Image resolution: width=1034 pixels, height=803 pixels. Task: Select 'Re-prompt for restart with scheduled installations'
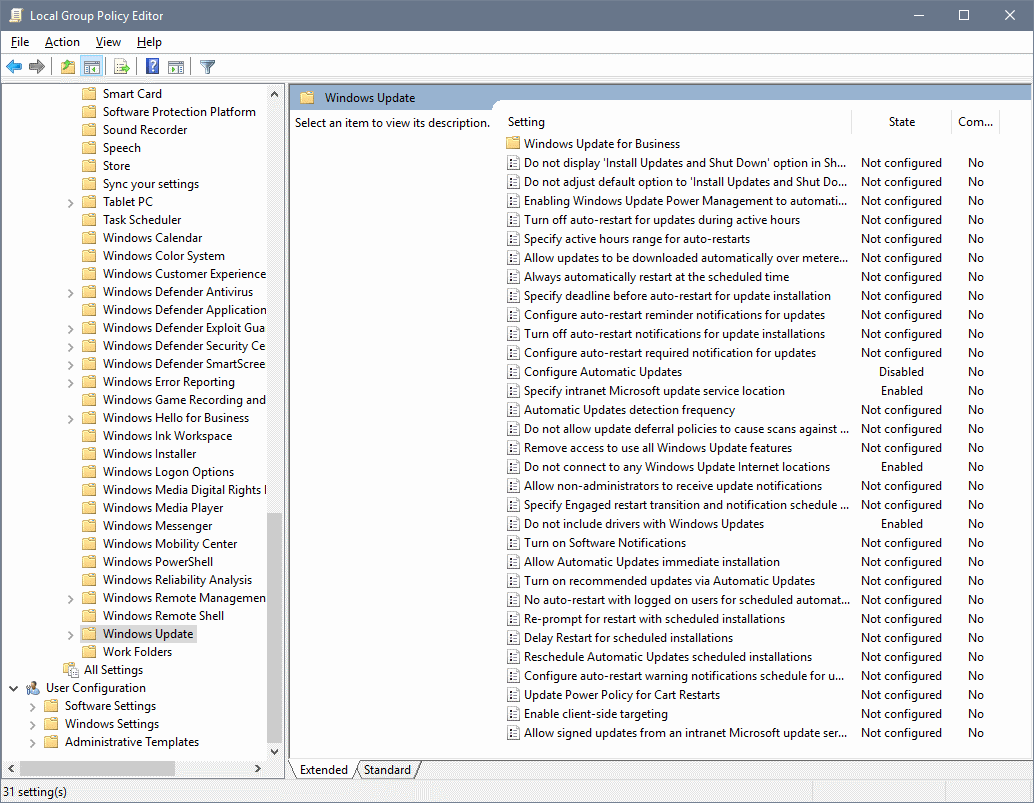(654, 619)
